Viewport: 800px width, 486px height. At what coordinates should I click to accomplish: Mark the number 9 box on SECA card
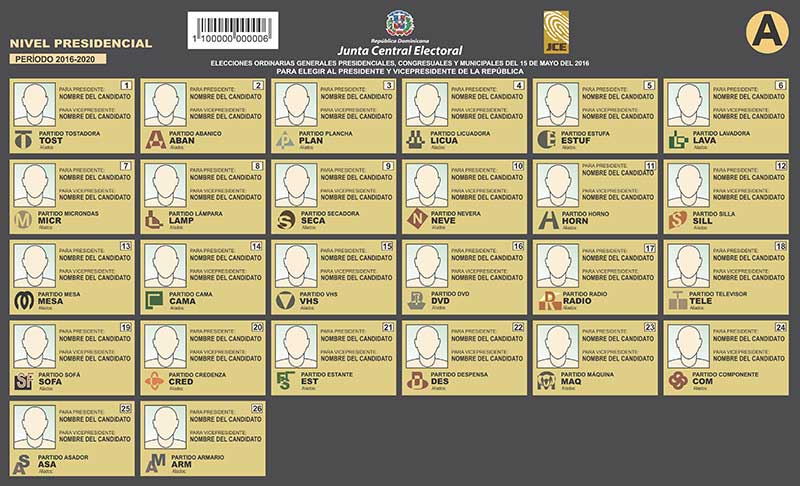click(x=388, y=166)
